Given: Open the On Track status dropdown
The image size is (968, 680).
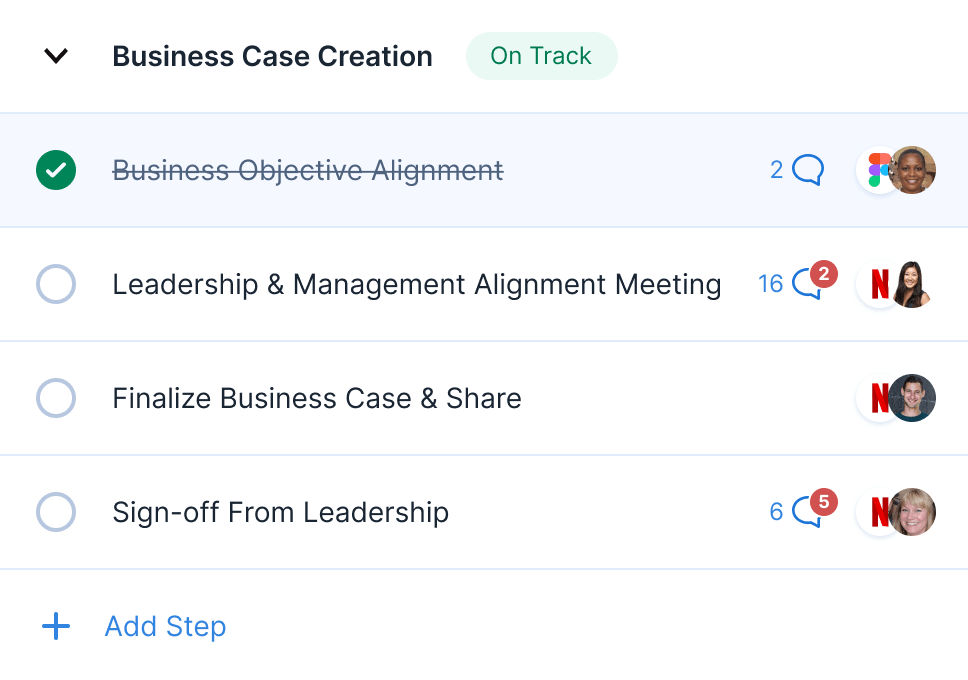Looking at the screenshot, I should click(541, 56).
